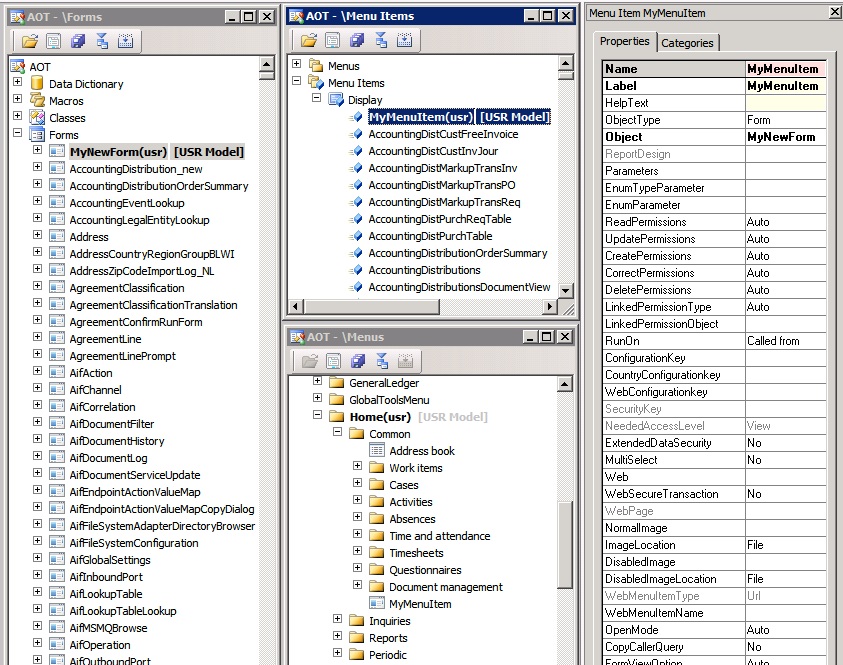
Task: Select the Address form in Forms list
Action: [89, 237]
